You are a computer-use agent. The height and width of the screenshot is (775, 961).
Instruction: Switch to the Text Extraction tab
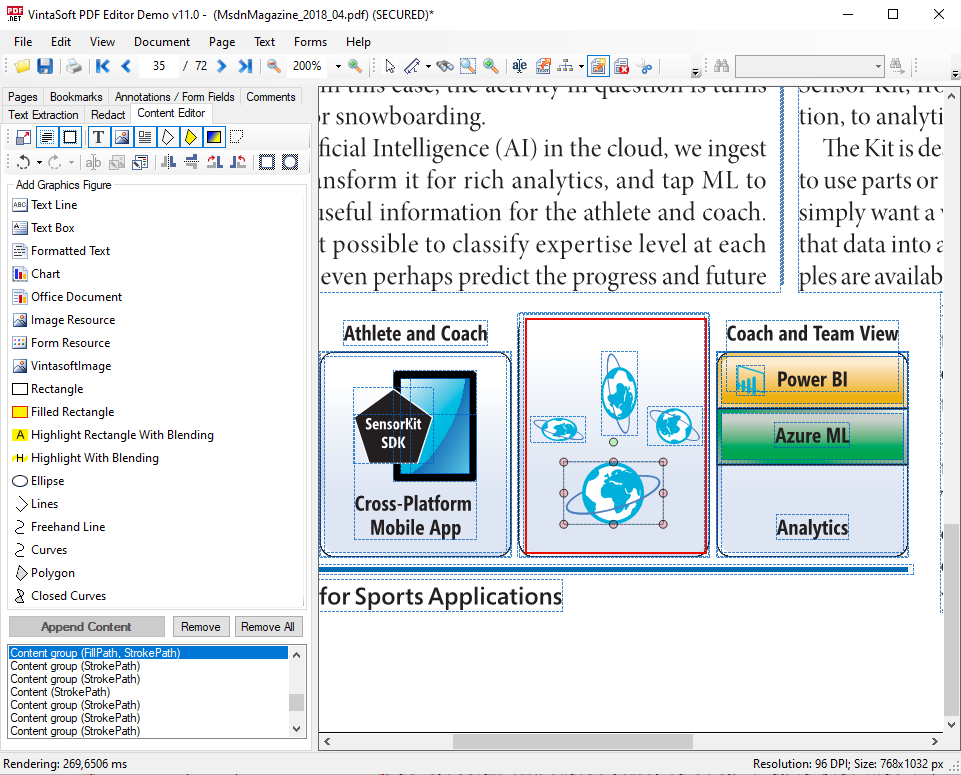point(43,115)
